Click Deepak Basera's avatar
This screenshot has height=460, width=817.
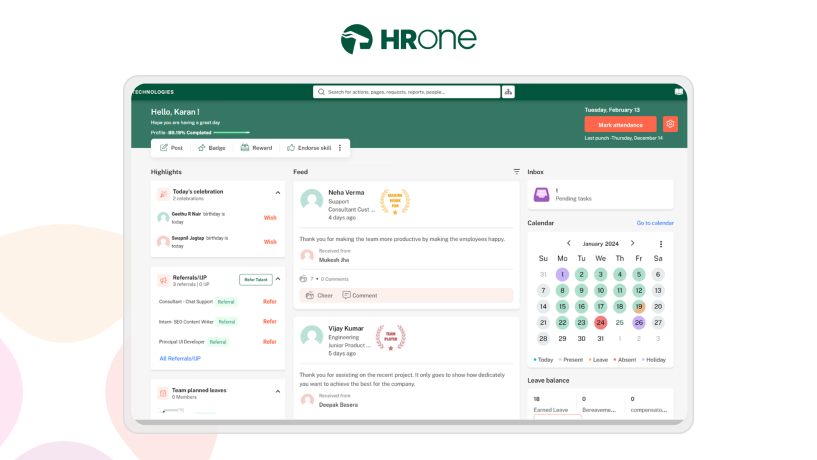(307, 400)
